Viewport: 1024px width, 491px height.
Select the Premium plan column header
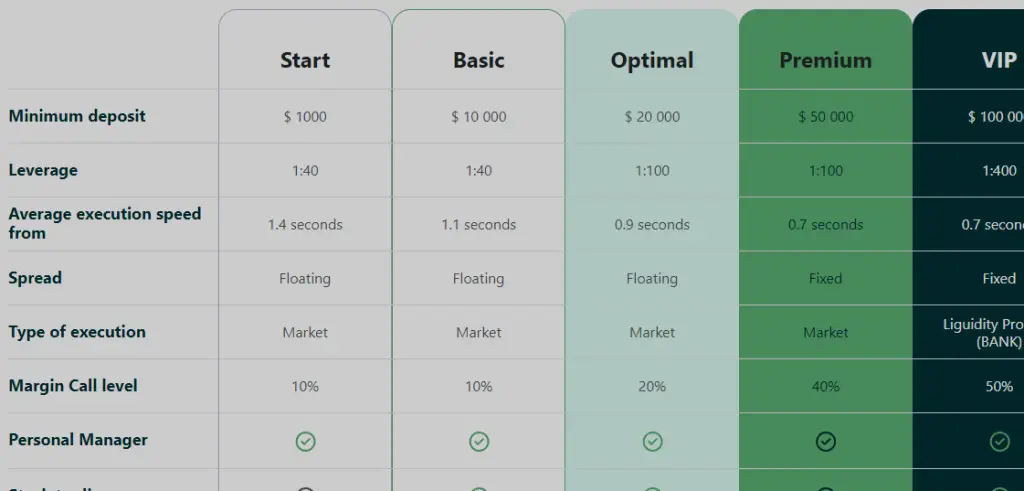click(826, 60)
